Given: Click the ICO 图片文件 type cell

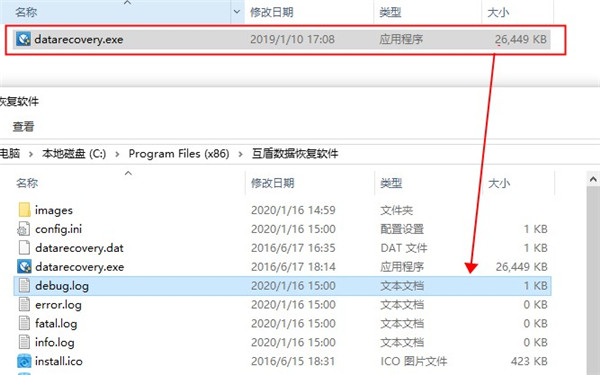Looking at the screenshot, I should tap(413, 361).
